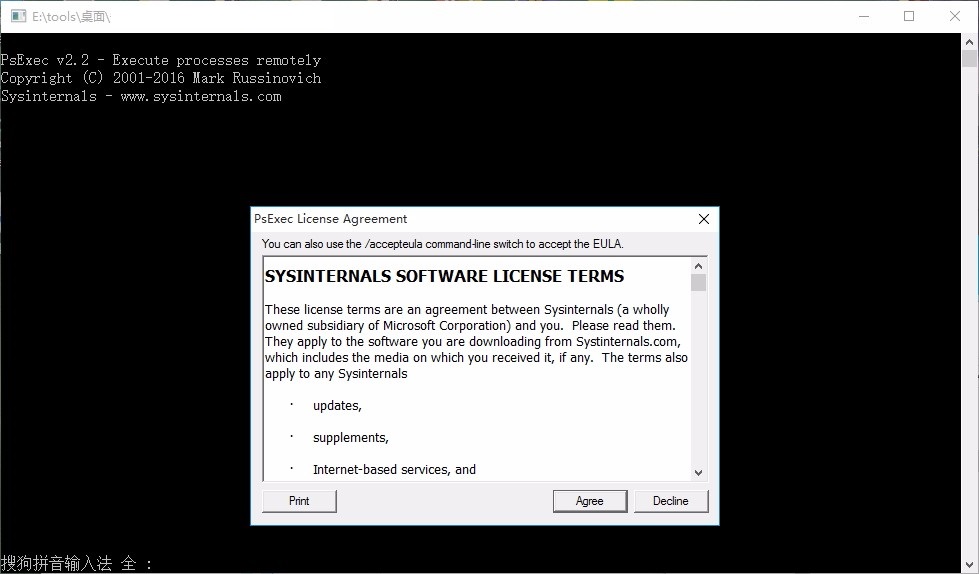Click the 'These license terms are an agreement' paragraph

coord(476,342)
